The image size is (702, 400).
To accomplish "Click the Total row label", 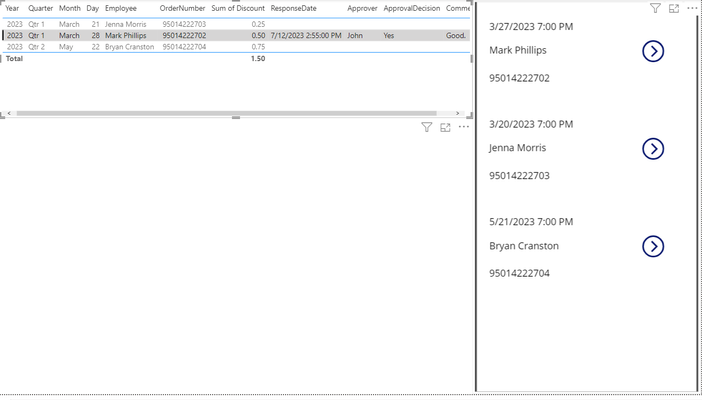I will (14, 58).
